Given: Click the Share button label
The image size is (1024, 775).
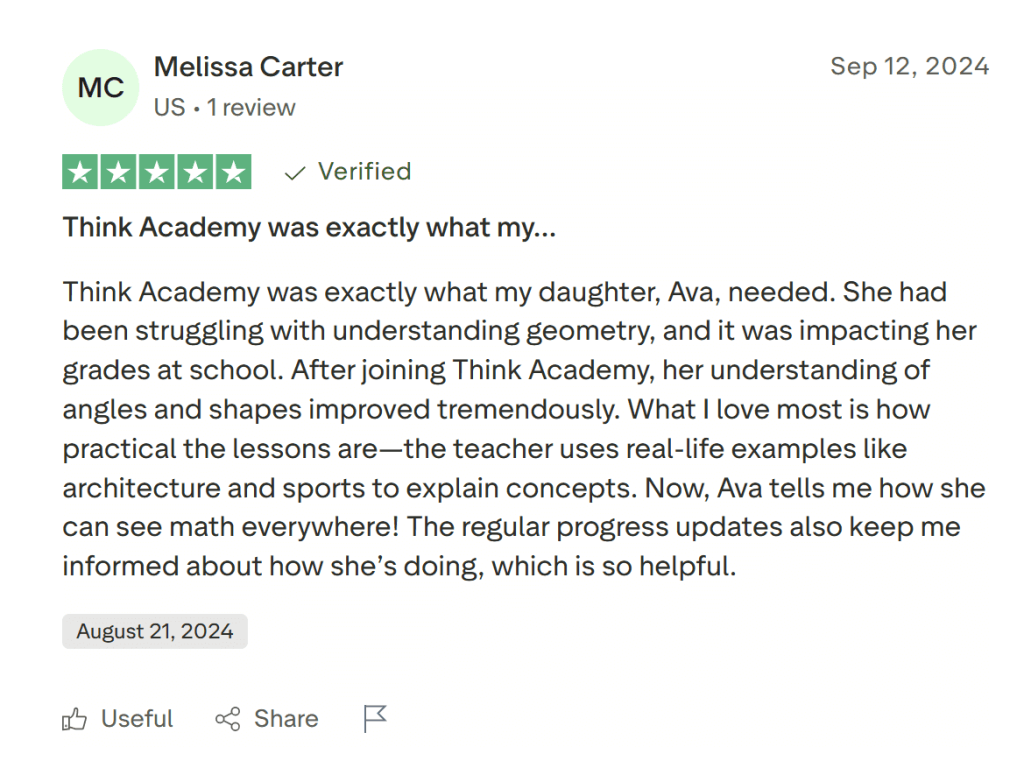Looking at the screenshot, I should [286, 719].
